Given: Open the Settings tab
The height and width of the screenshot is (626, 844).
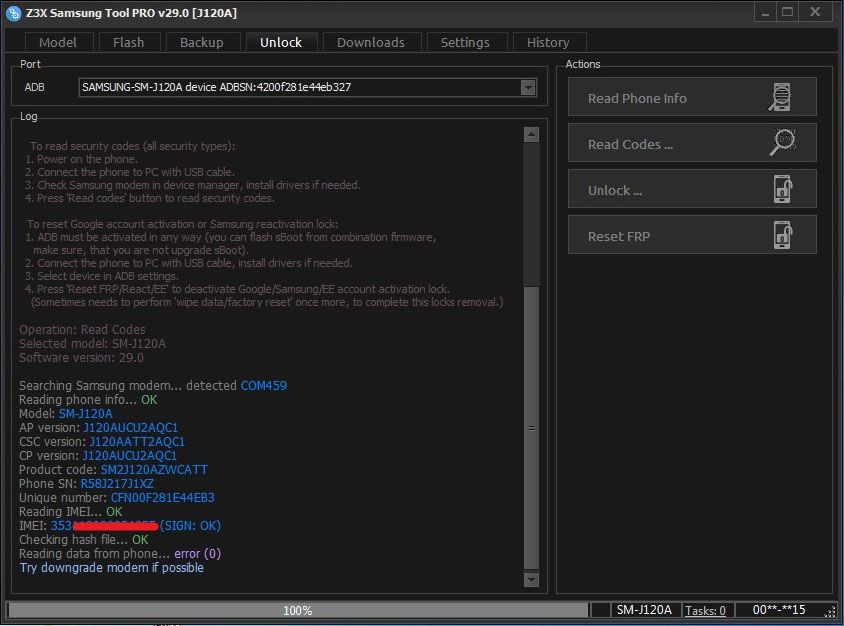Looking at the screenshot, I should point(465,43).
